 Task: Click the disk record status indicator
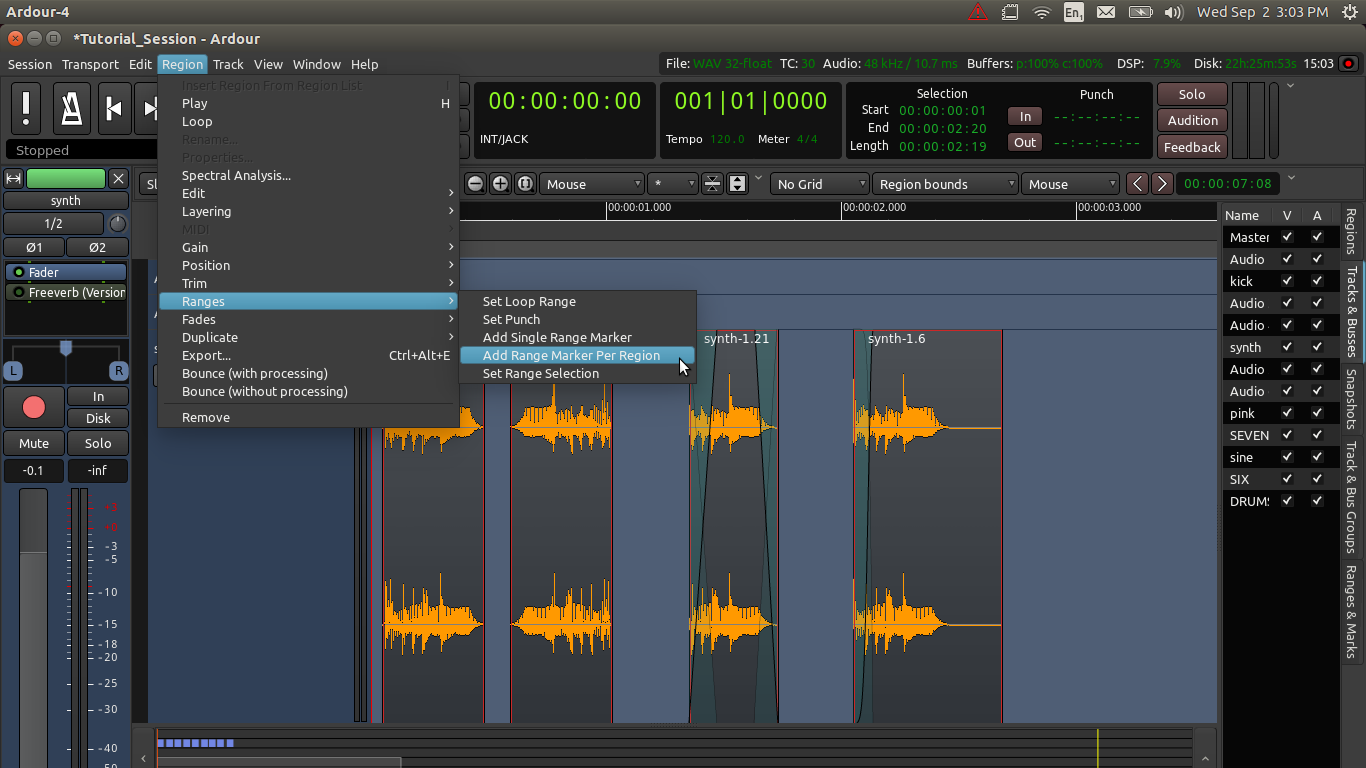tap(1348, 63)
